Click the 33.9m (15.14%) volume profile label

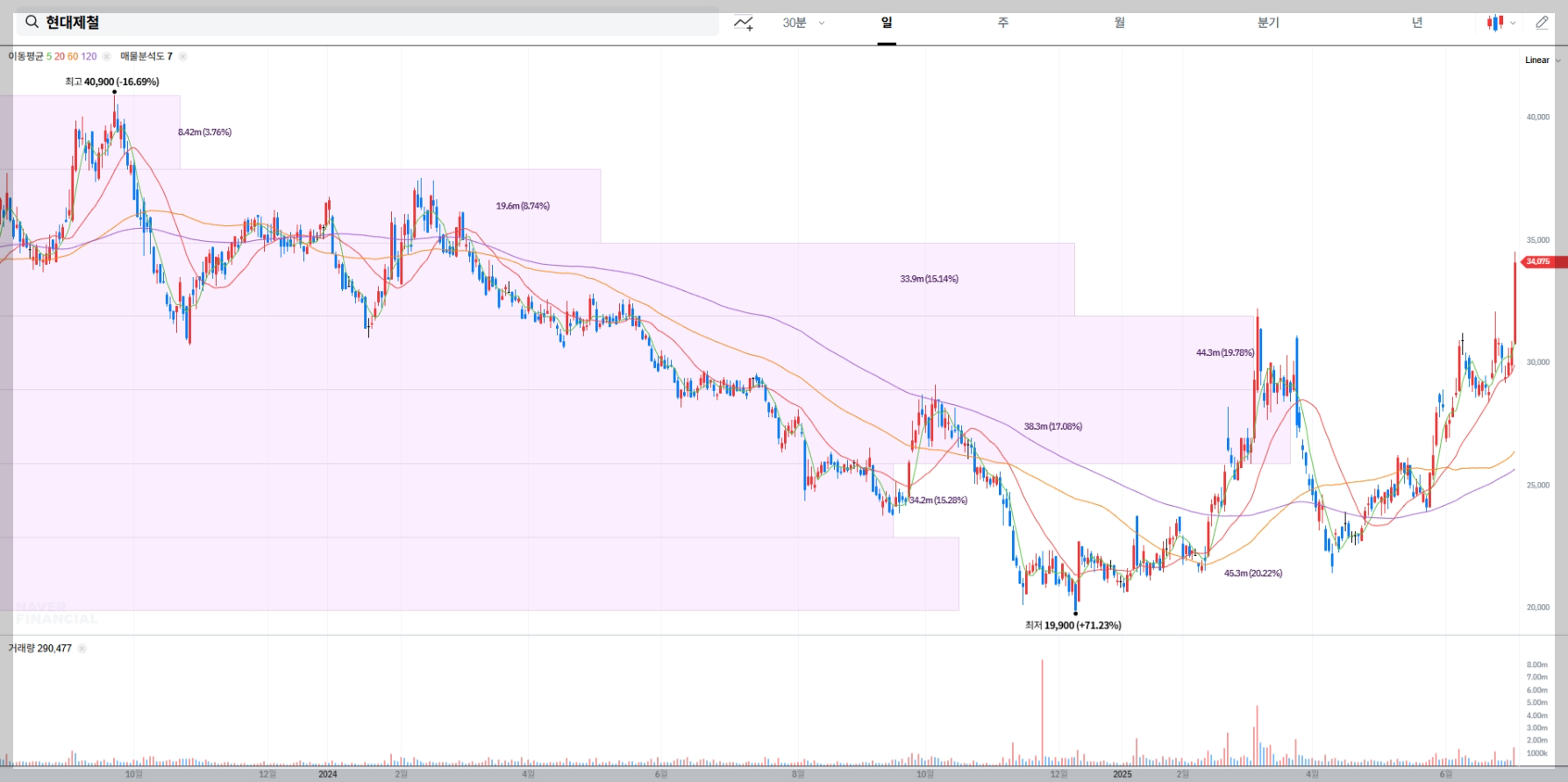click(929, 279)
